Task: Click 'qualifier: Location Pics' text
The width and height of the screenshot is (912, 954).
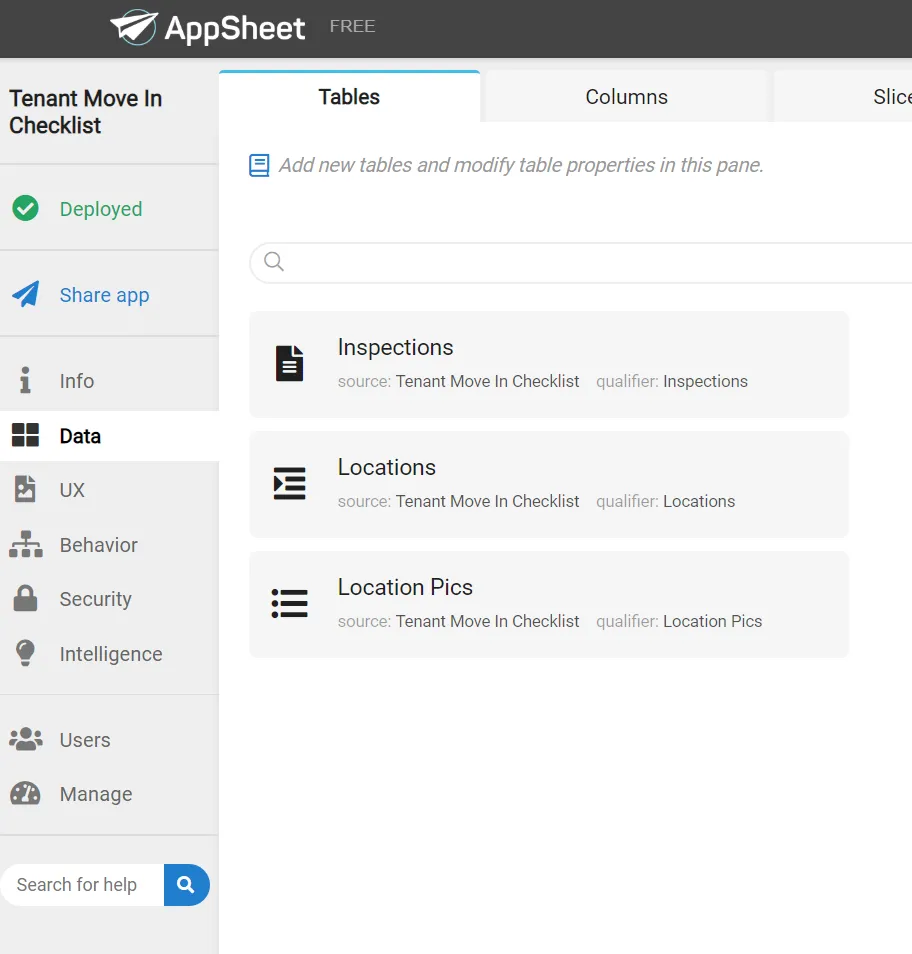Action: click(x=679, y=621)
